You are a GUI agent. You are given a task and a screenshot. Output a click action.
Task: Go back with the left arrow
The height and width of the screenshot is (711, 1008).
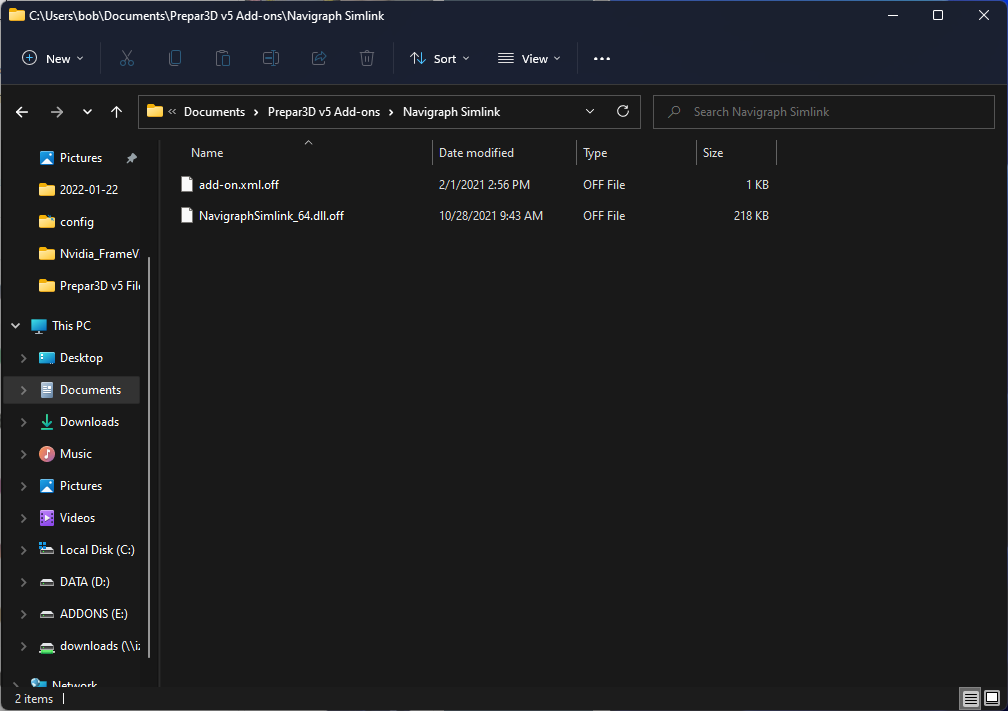22,112
